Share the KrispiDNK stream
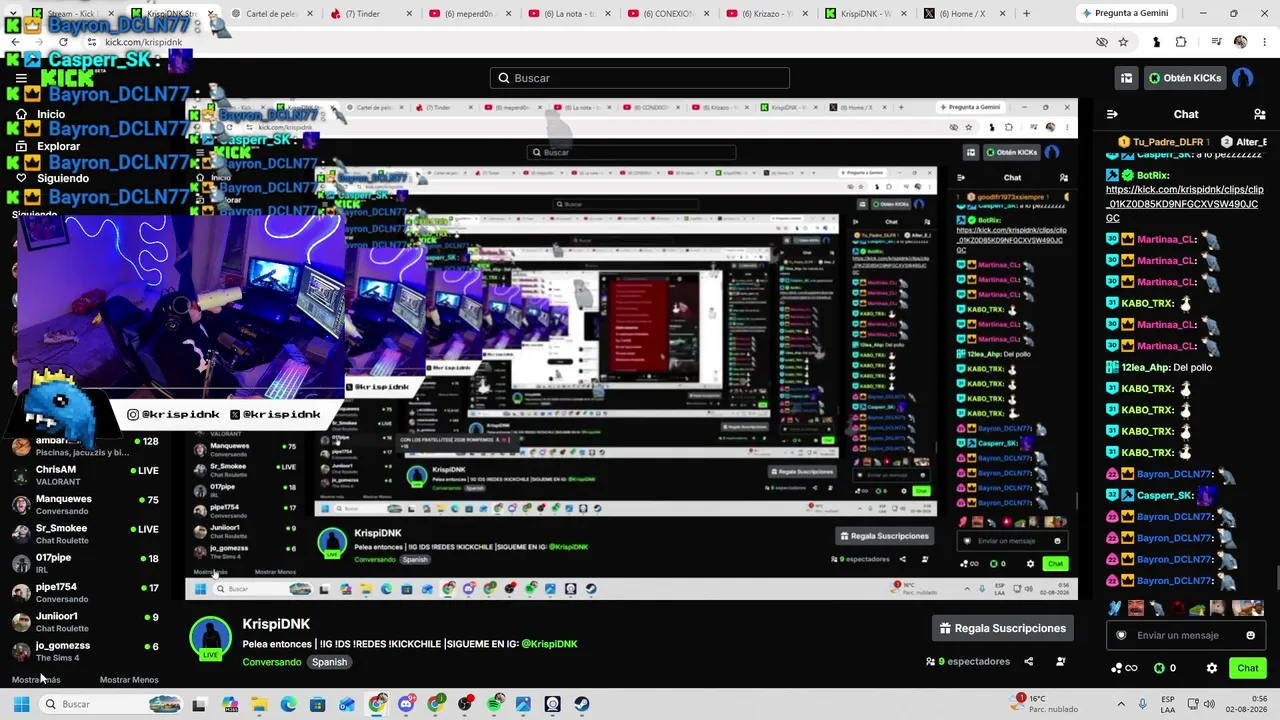The height and width of the screenshot is (720, 1280). (x=1028, y=661)
